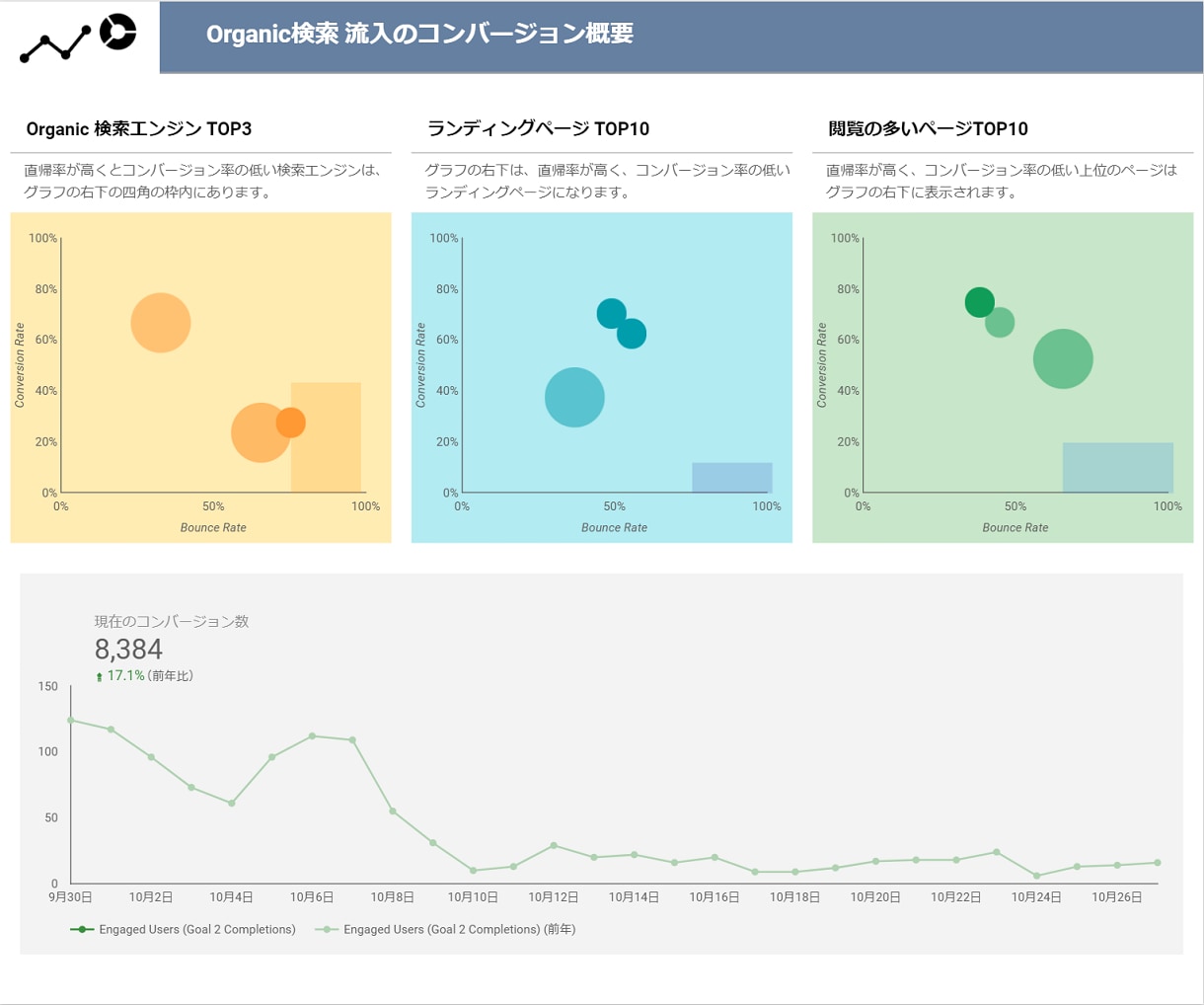Click the 17.1% year-over-year change indicator
This screenshot has width=1204, height=1005.
(125, 675)
